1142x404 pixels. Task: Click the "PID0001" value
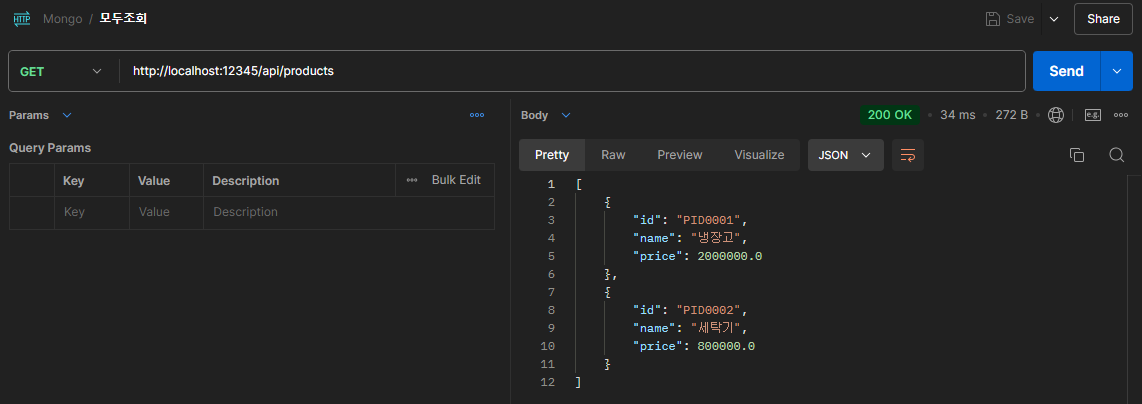click(709, 220)
